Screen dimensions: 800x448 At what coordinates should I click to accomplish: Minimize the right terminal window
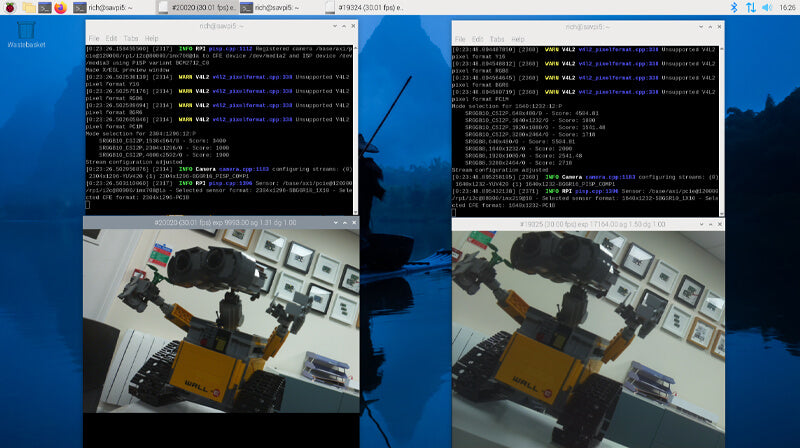701,27
